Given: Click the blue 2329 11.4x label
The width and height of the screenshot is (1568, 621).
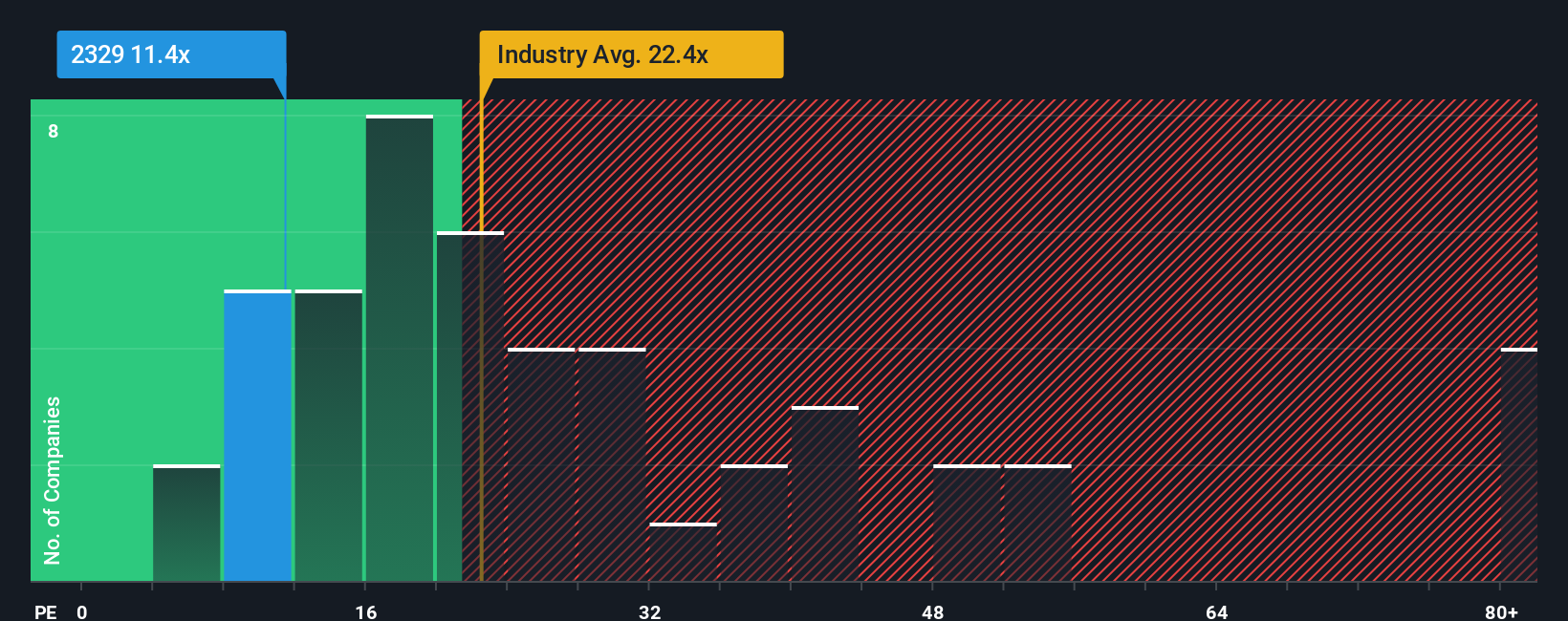Looking at the screenshot, I should 171,54.
